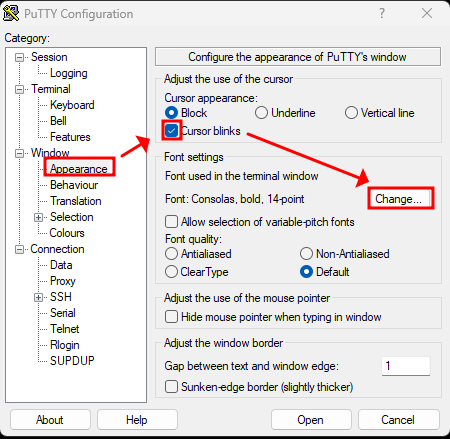
Task: Select the Connection category
Action: (x=57, y=249)
